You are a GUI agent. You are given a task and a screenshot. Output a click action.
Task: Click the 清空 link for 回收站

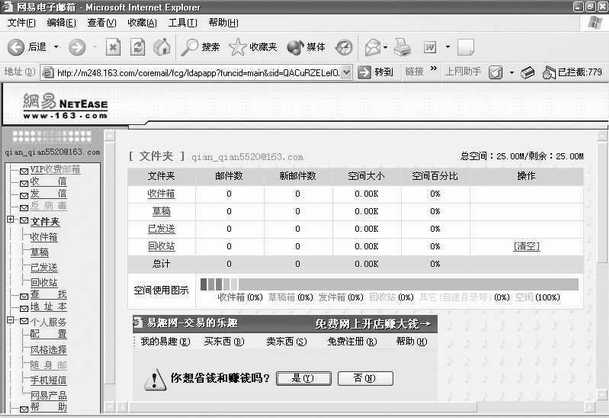click(526, 246)
